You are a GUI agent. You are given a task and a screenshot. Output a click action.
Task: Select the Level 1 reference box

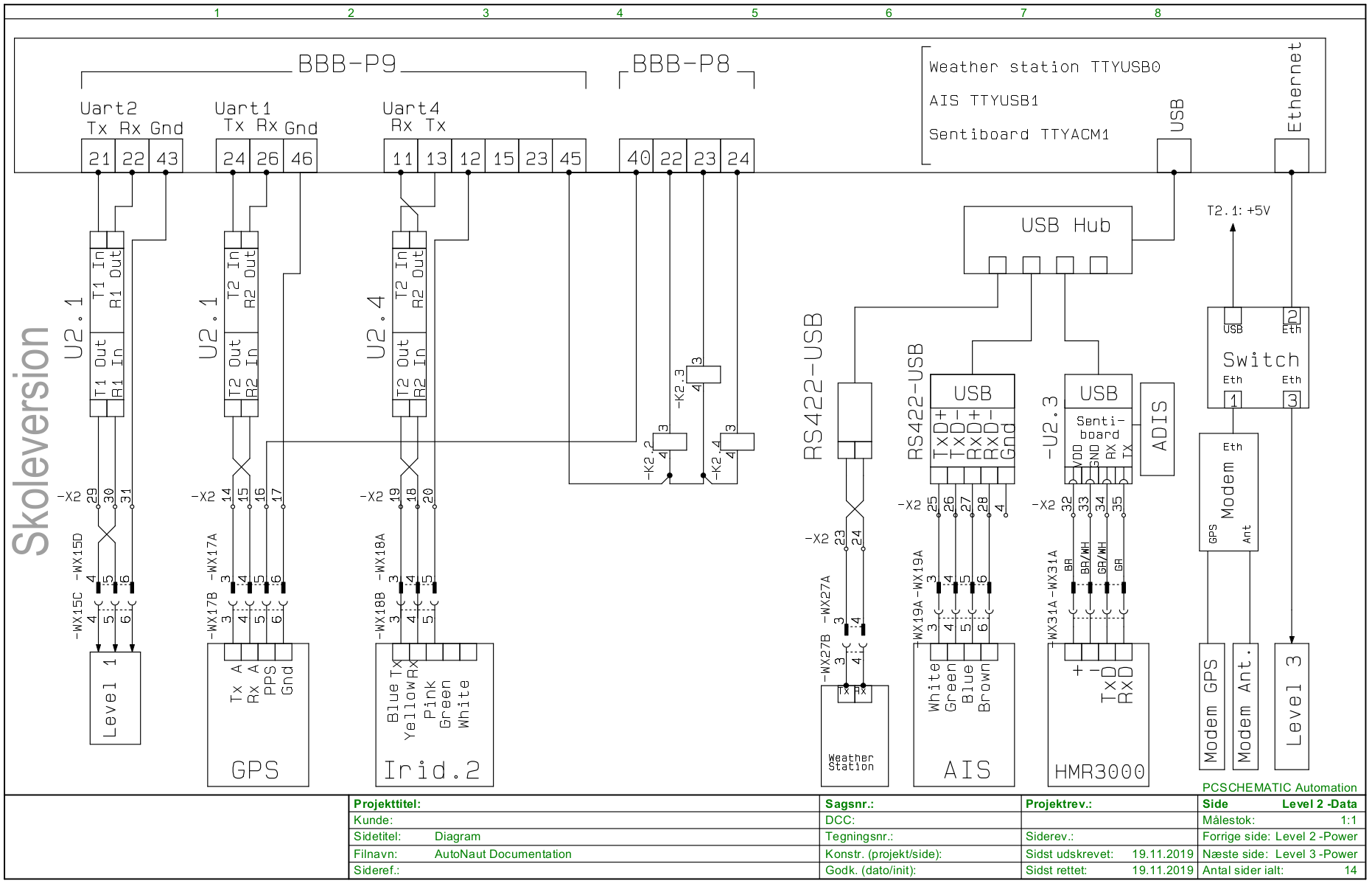[114, 698]
